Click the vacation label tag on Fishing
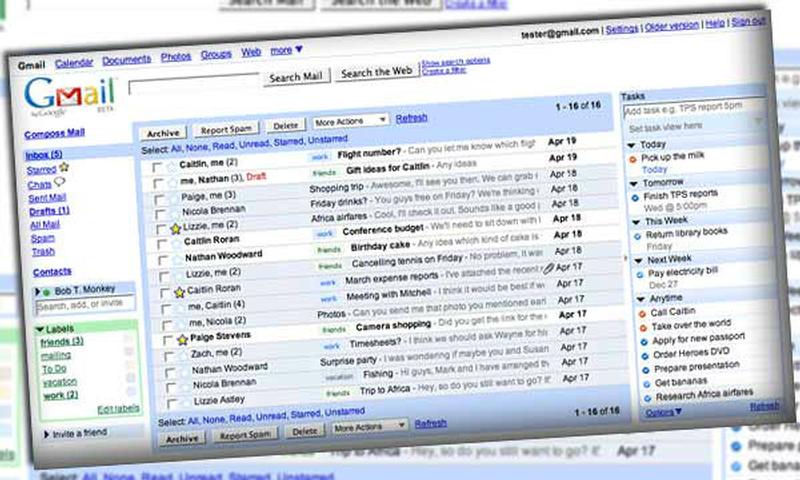 tap(339, 377)
